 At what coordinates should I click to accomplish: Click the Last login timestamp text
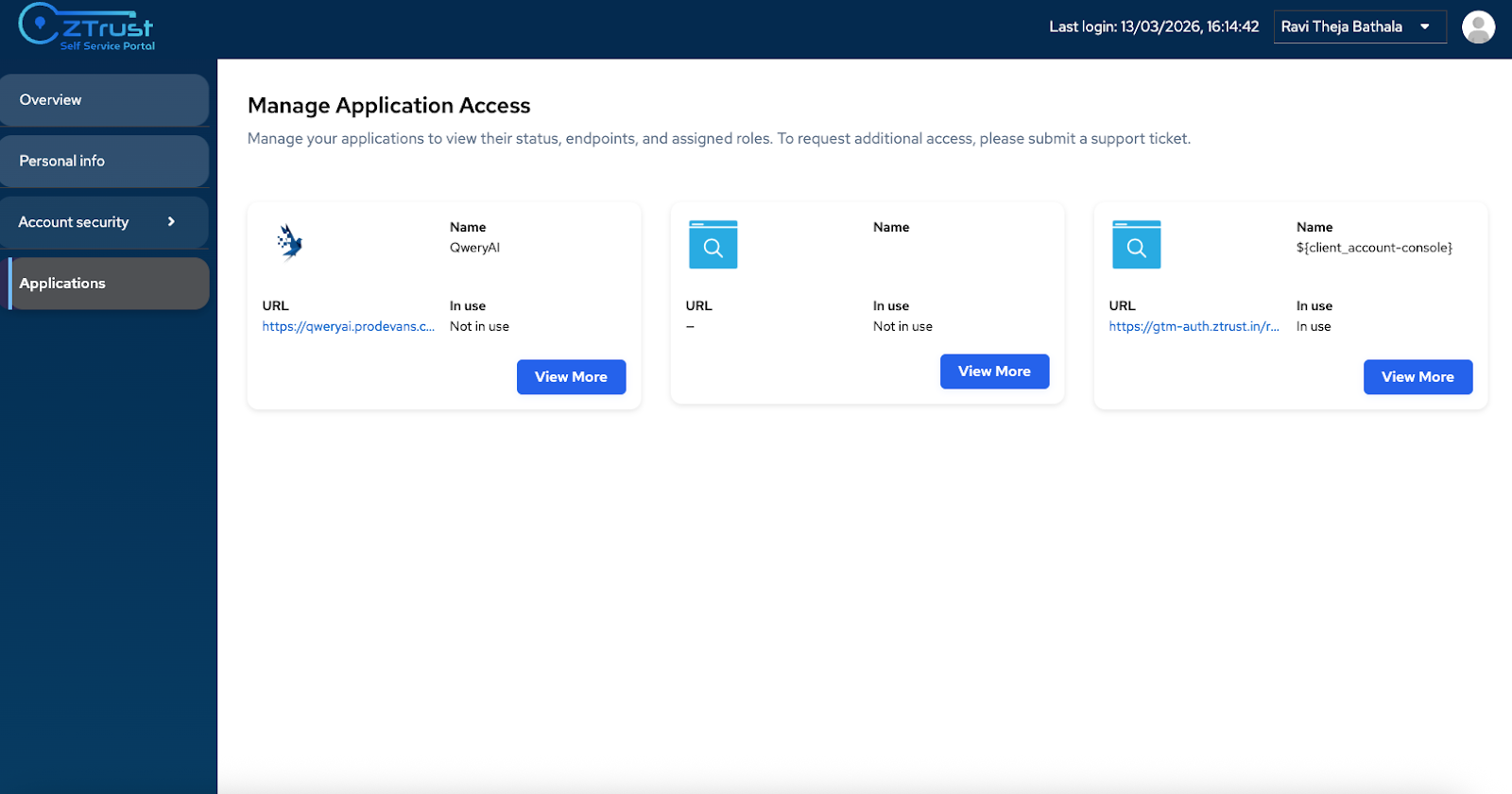pyautogui.click(x=1153, y=27)
